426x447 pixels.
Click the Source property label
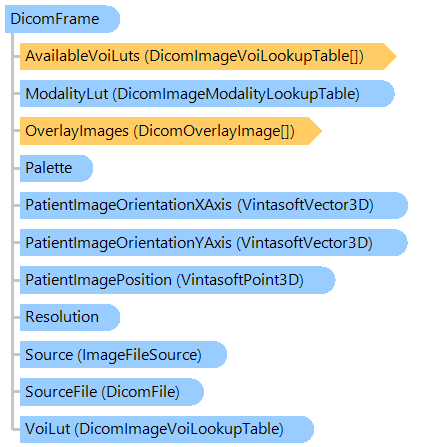point(49,354)
